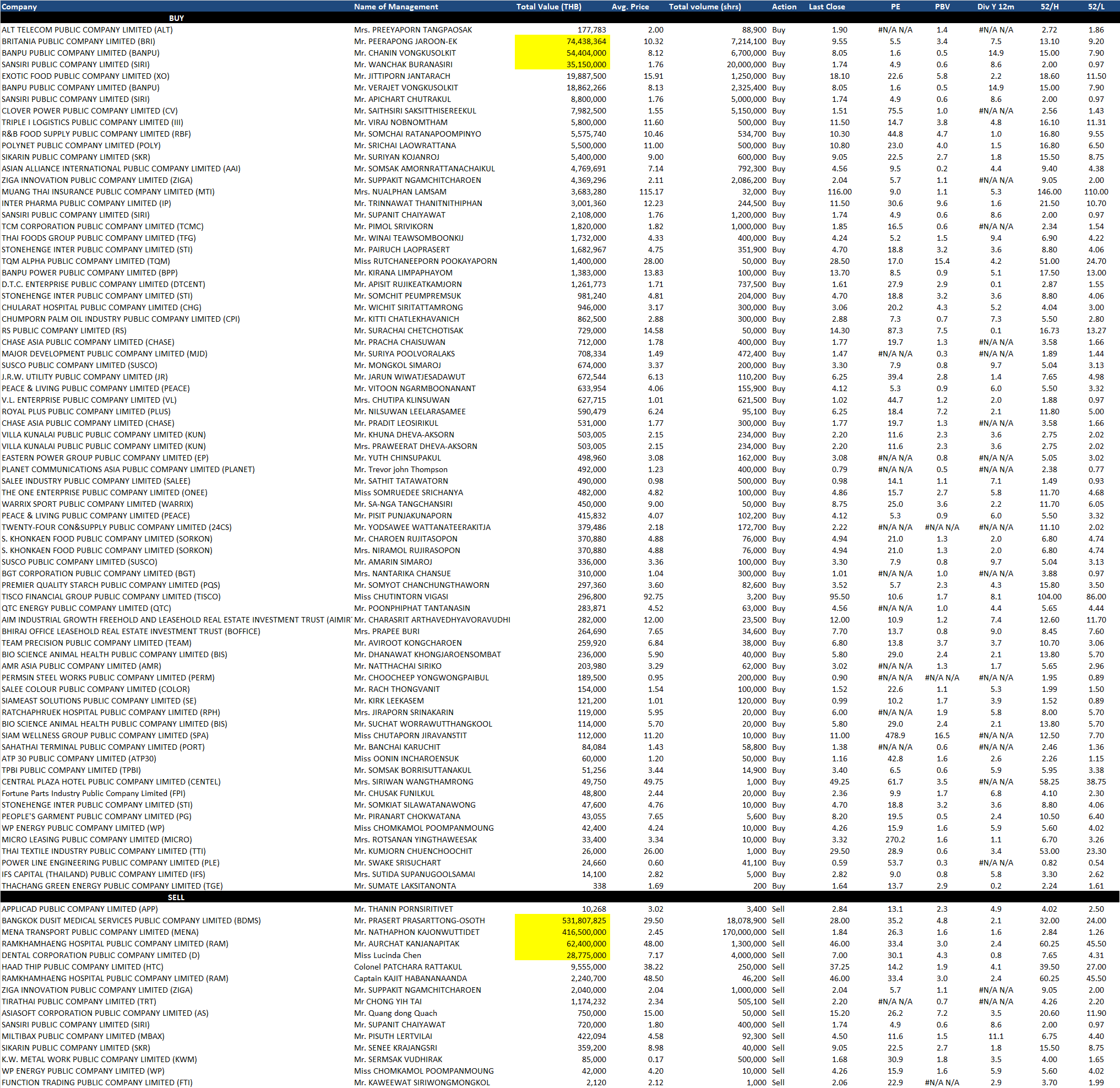
Task: Click manager Mr CHONG YIH TAI
Action: tap(388, 1002)
